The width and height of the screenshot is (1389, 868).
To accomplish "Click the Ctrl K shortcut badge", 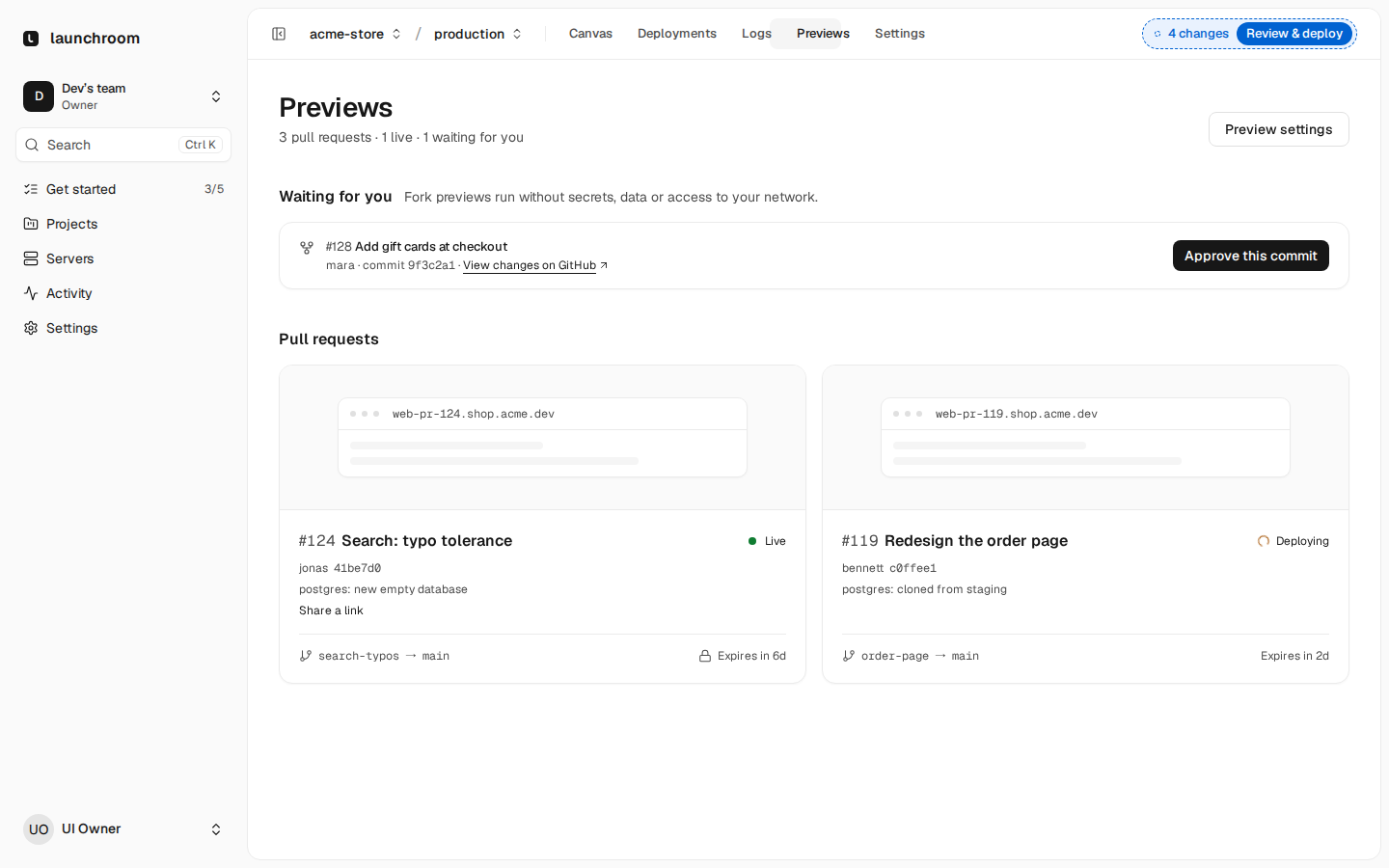I will [x=201, y=145].
